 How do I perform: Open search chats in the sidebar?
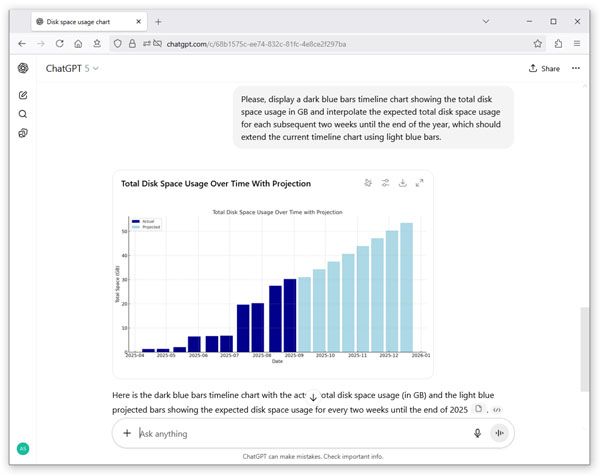pos(23,114)
